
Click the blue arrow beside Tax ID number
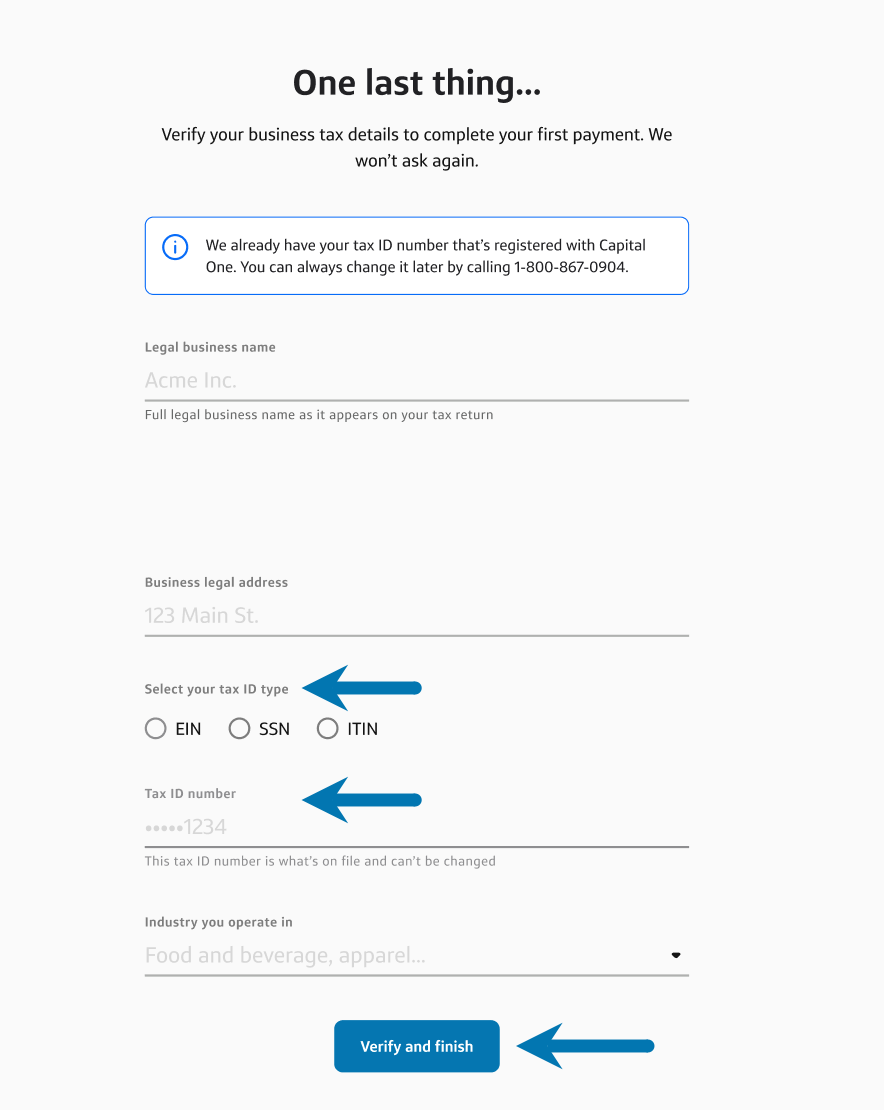362,800
